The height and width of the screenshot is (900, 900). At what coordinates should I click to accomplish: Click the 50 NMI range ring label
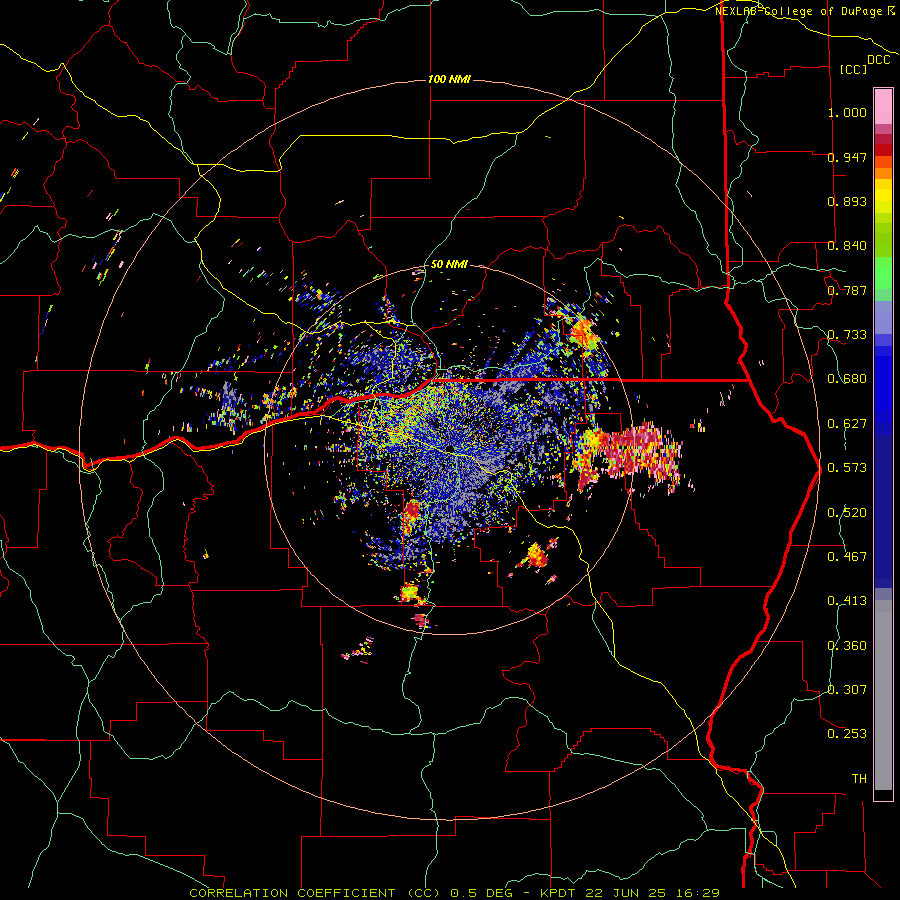point(449,264)
